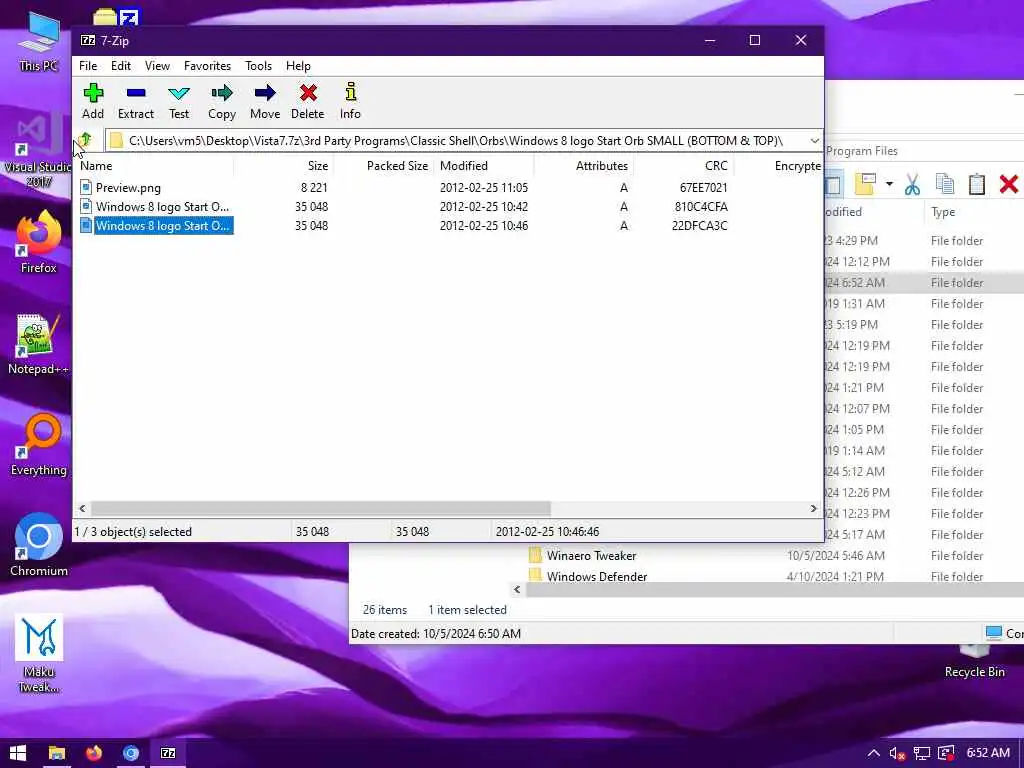
Task: Click the Paste clipboard icon in Explorer
Action: click(x=976, y=185)
